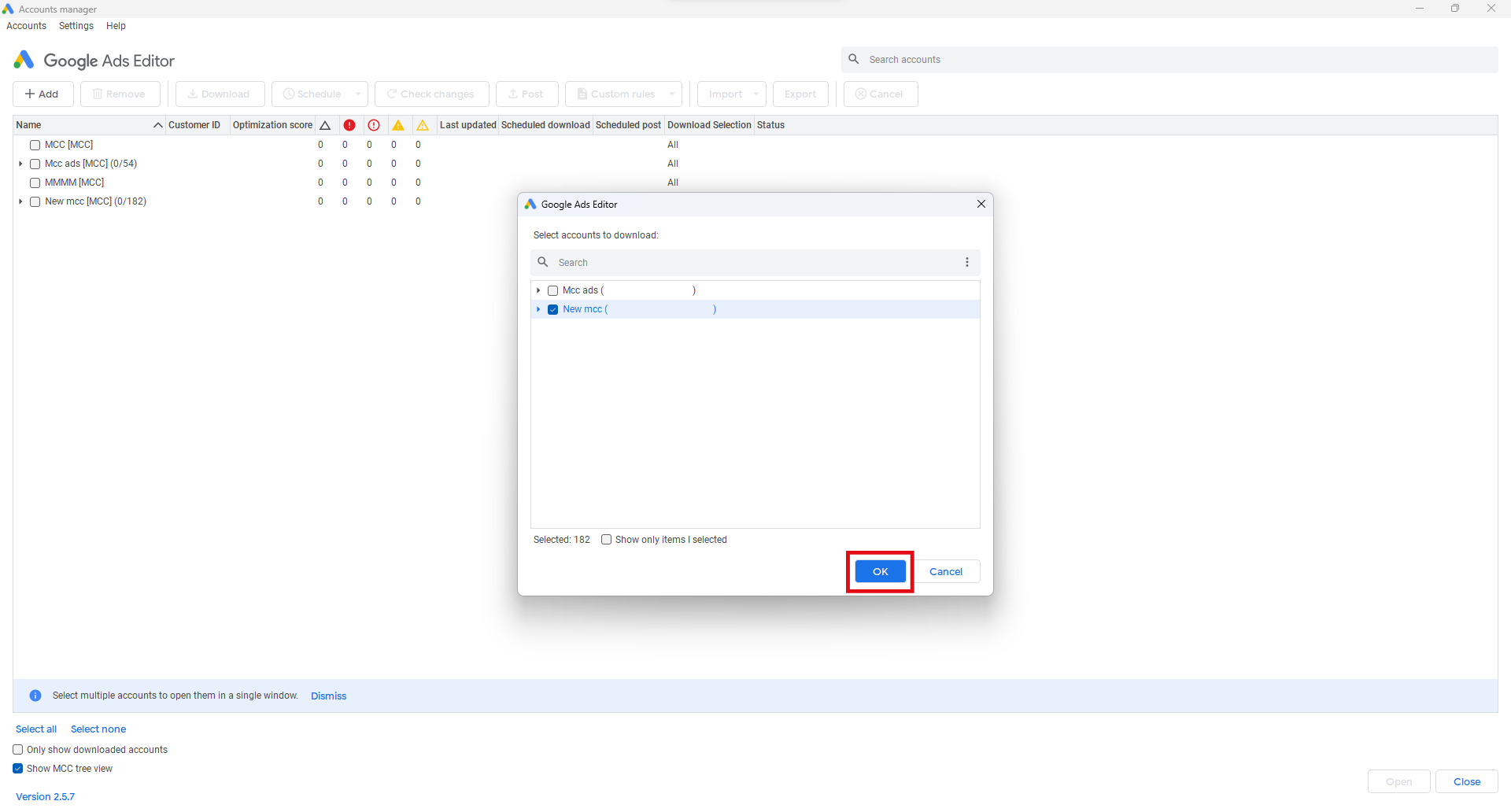The image size is (1511, 812).
Task: Confirm download with the OK button
Action: click(x=880, y=571)
